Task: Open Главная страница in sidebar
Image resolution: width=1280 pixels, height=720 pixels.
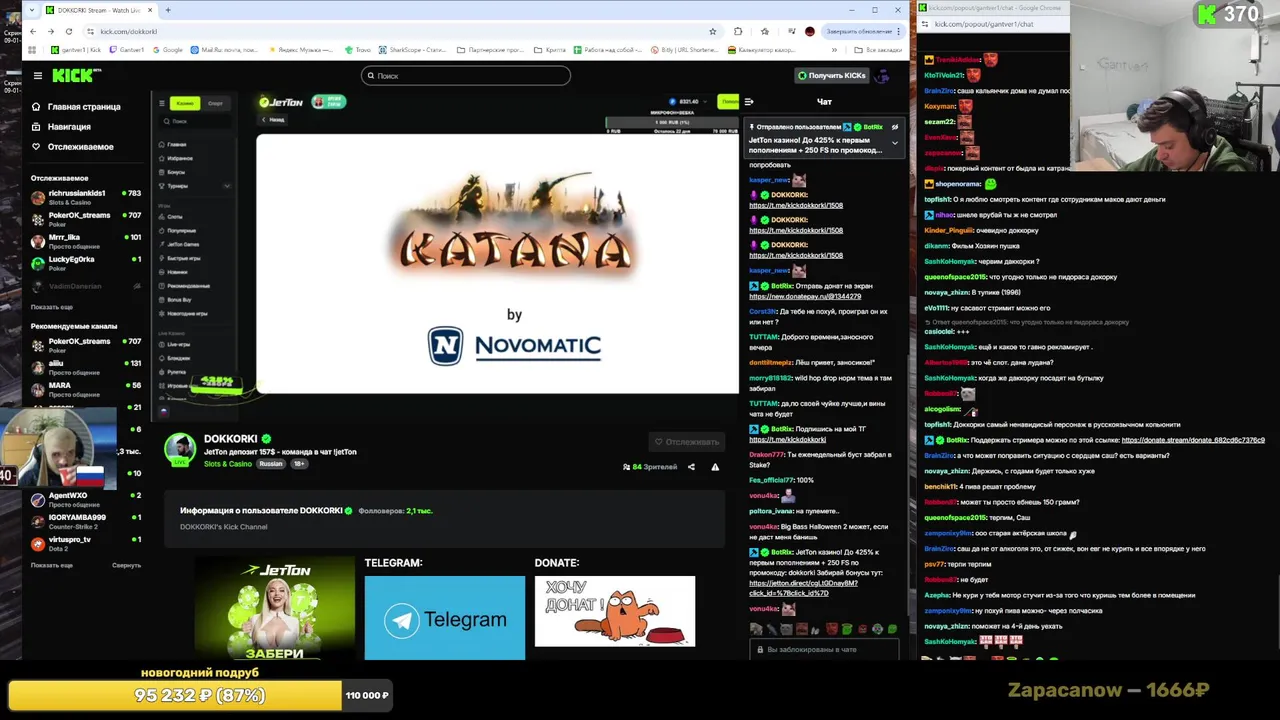Action: tap(76, 106)
